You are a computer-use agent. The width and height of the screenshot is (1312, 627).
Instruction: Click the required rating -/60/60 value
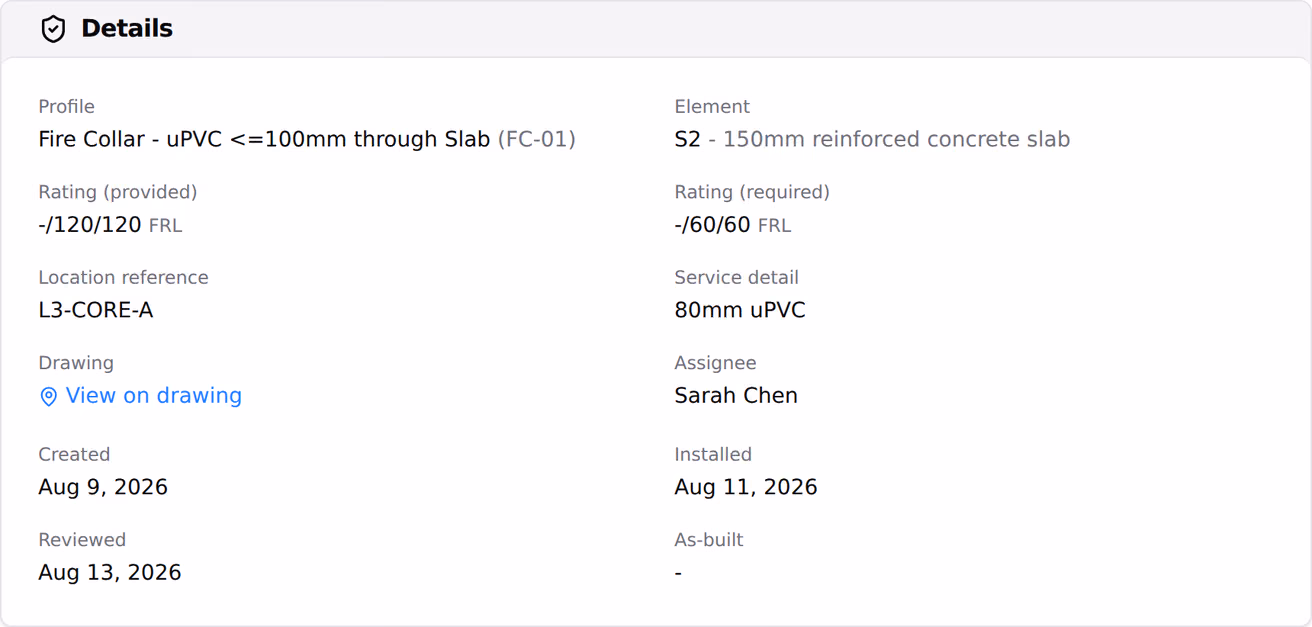pos(713,225)
